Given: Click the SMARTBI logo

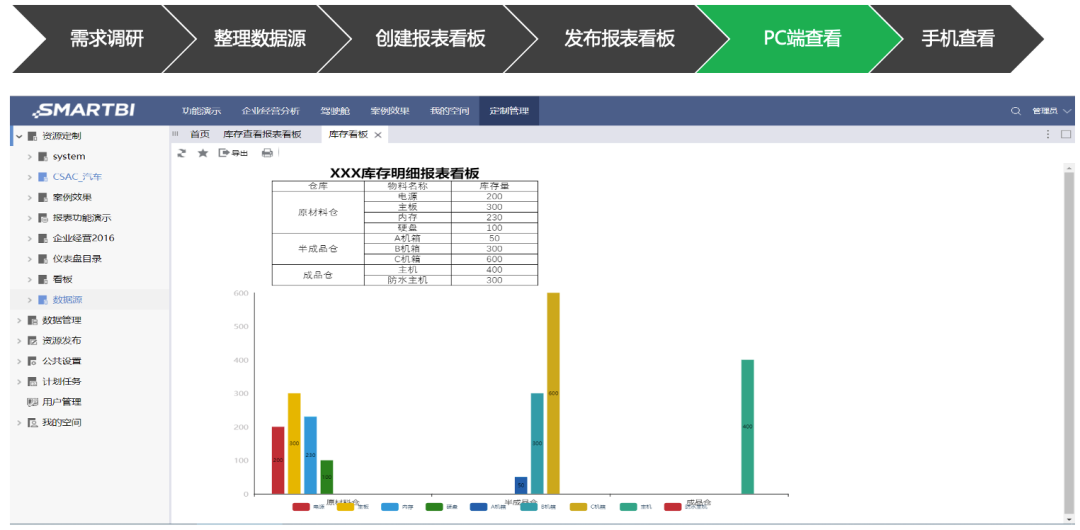Looking at the screenshot, I should [86, 110].
